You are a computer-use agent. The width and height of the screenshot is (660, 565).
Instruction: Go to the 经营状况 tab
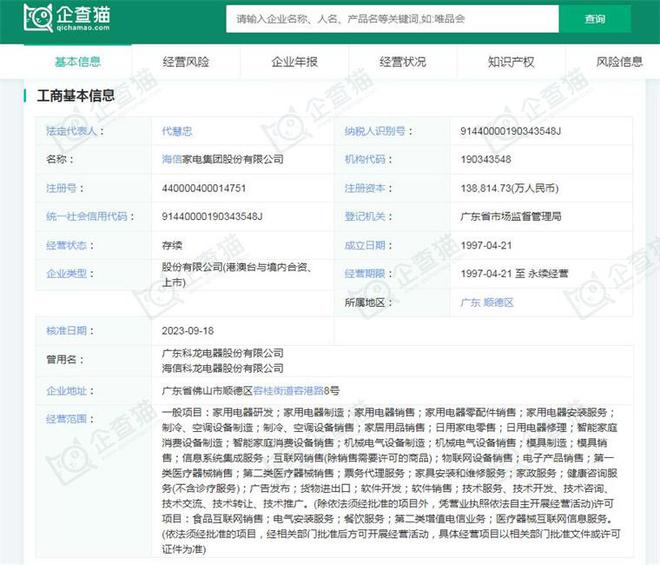pos(403,62)
